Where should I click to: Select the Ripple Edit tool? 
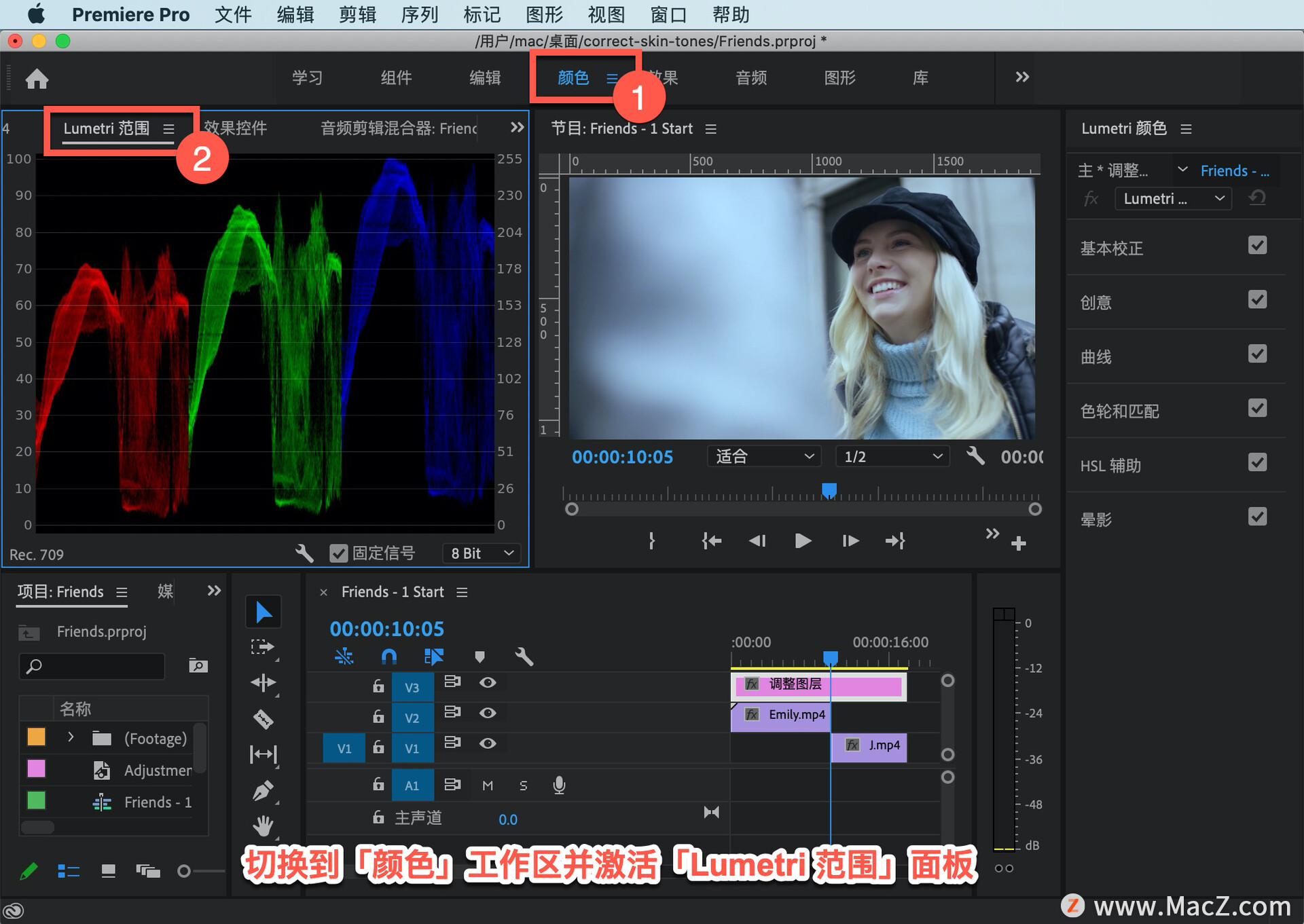point(263,682)
